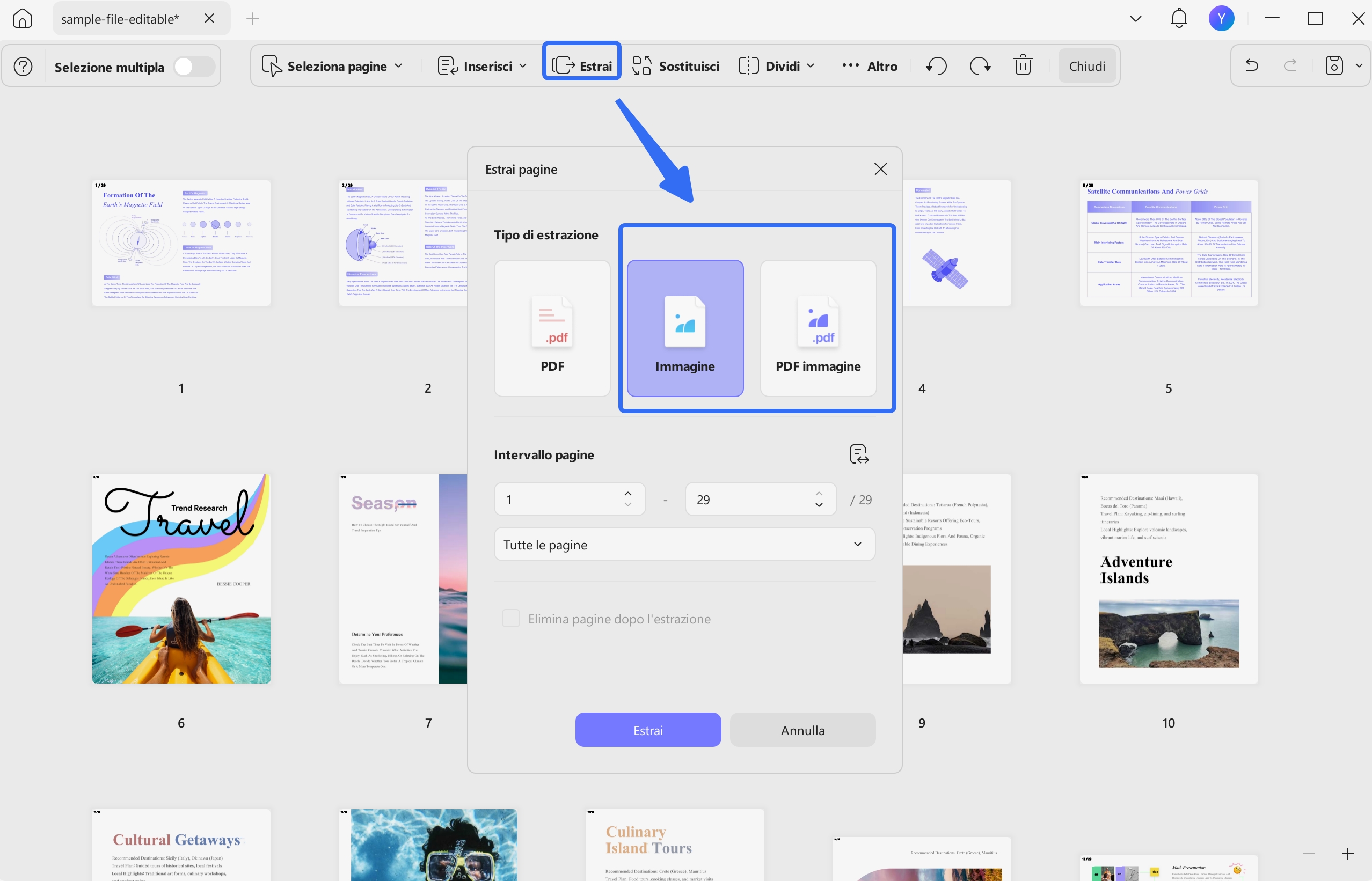This screenshot has height=881, width=1372.
Task: Select the Cultural Getaways page thumbnail
Action: (x=181, y=845)
